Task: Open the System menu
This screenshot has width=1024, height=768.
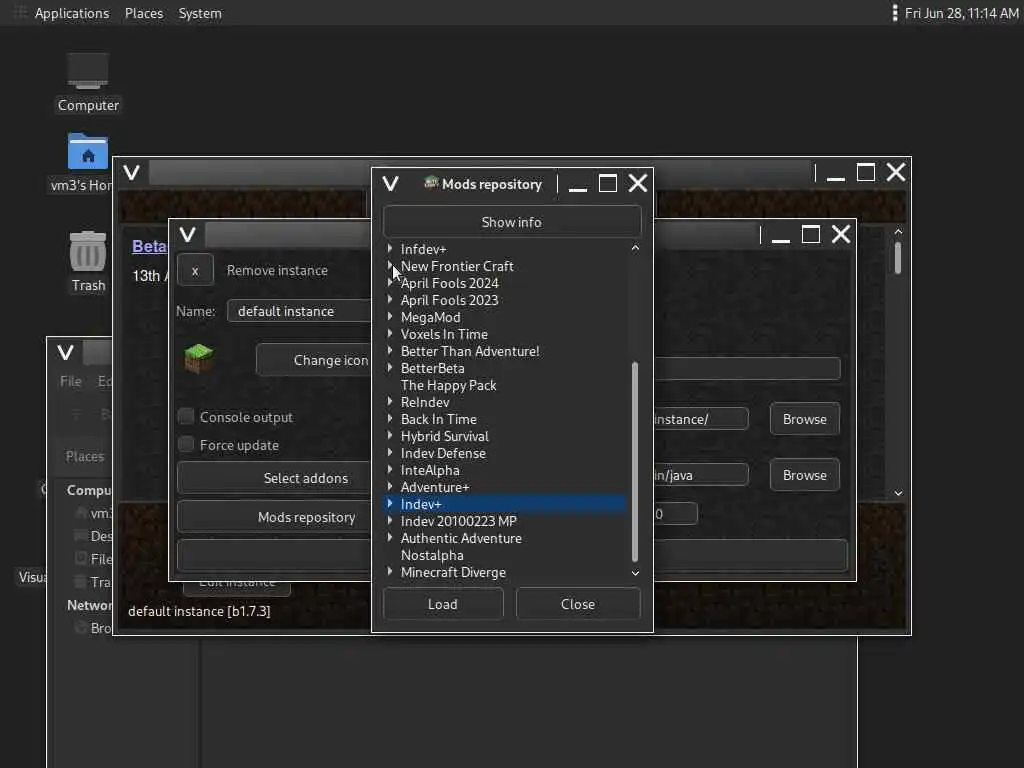Action: [x=200, y=13]
